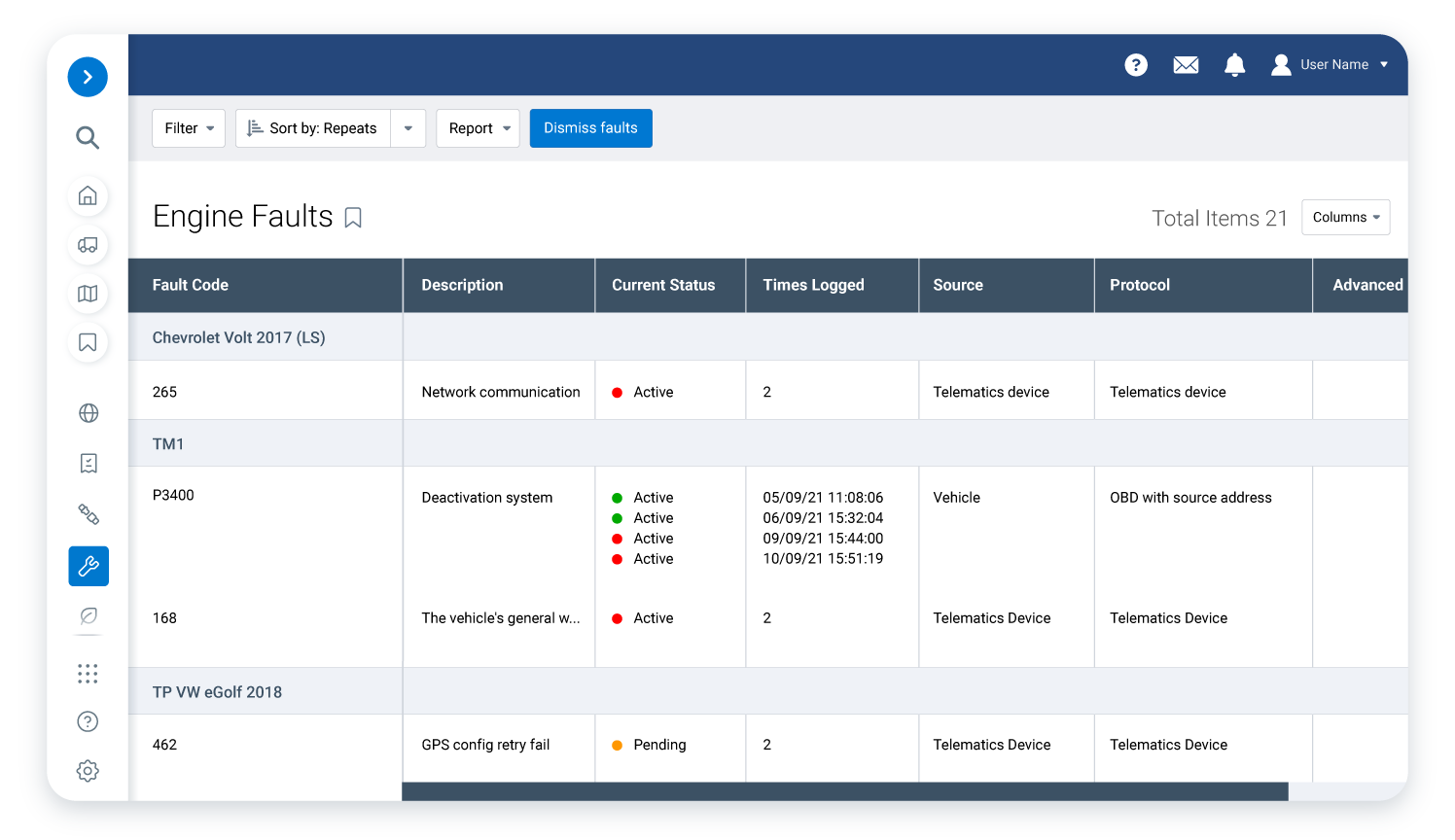Select the Home icon in the sidebar

coord(88,195)
